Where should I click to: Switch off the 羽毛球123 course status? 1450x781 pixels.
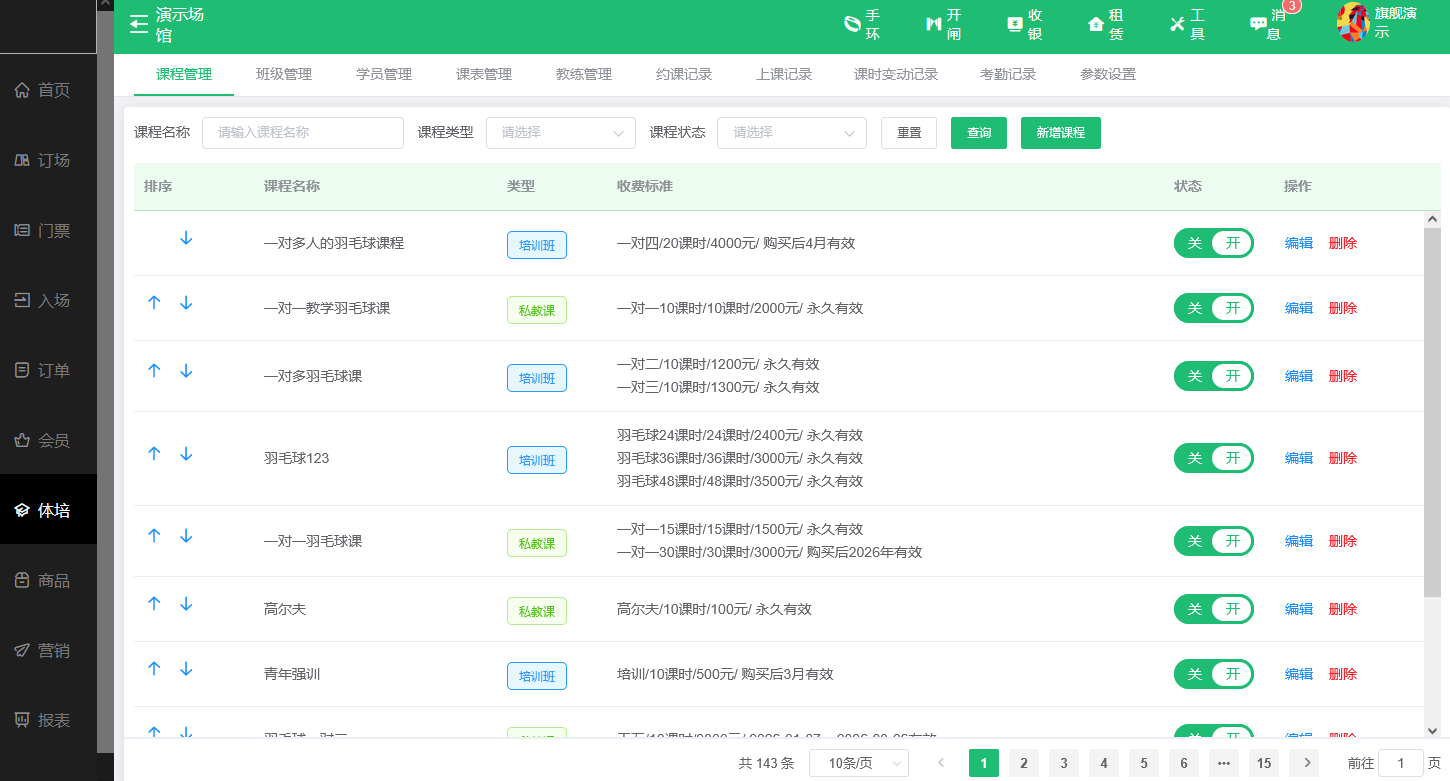(x=1213, y=458)
